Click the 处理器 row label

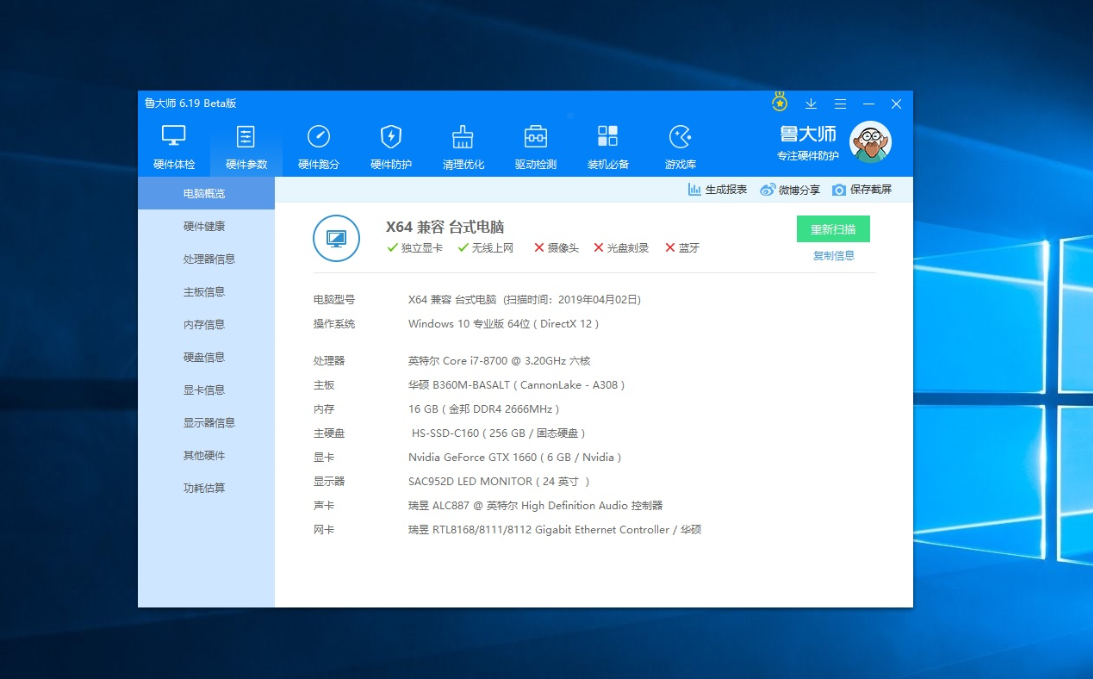[329, 360]
